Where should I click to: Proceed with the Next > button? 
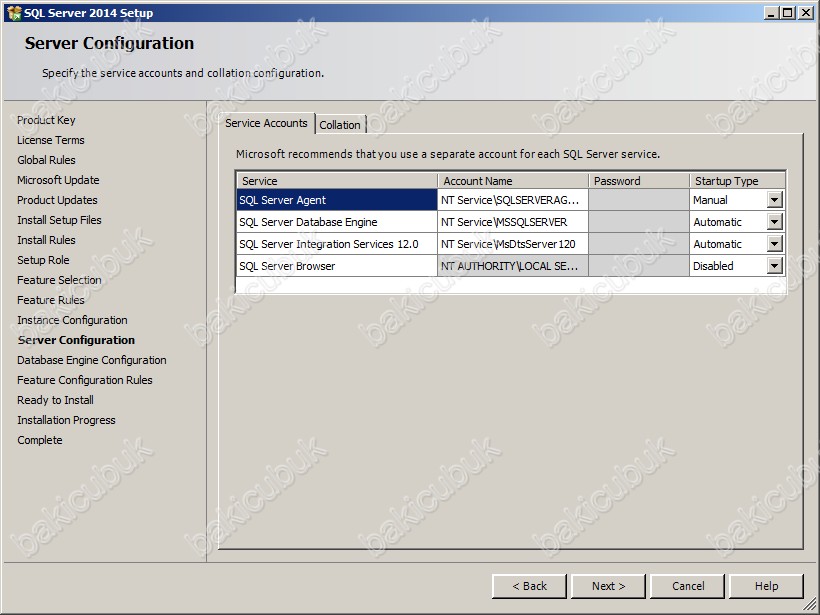click(608, 586)
